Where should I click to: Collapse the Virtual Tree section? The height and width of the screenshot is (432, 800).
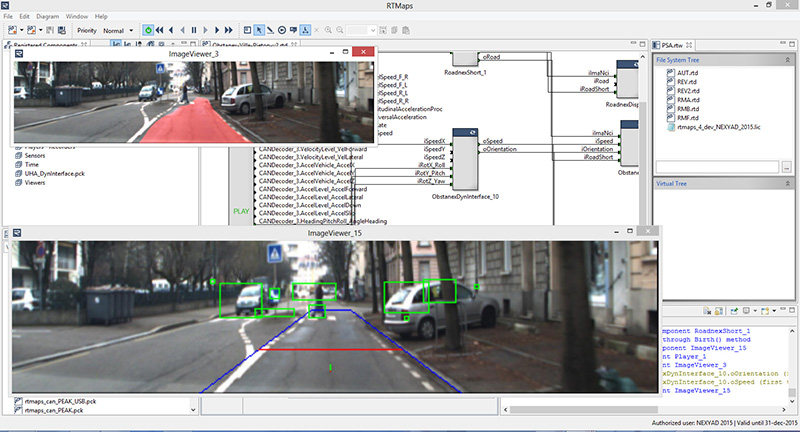(787, 184)
